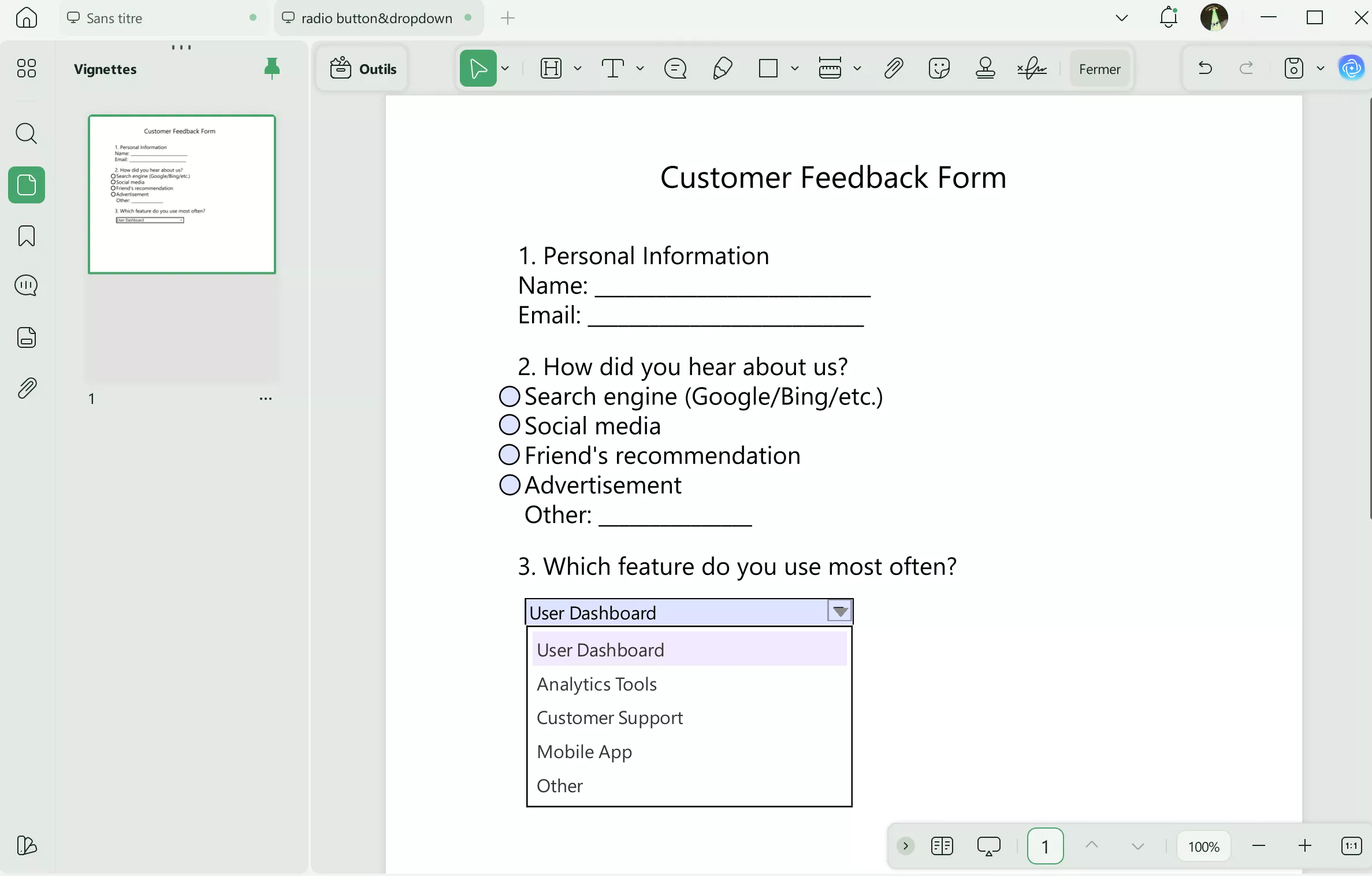Screen dimensions: 1372x876
Task: Choose Analytics Tools from the list
Action: pyautogui.click(x=597, y=684)
